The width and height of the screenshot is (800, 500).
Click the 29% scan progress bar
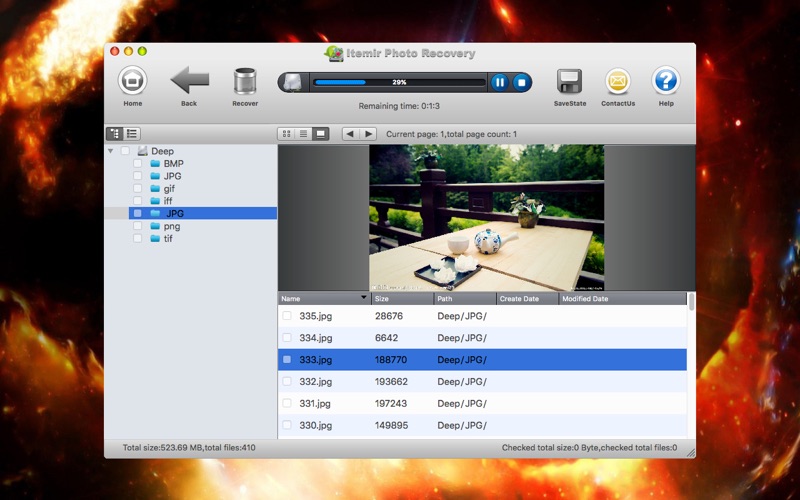[399, 82]
